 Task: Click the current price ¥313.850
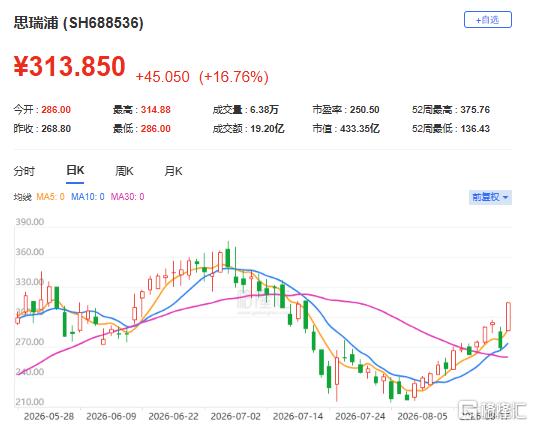tap(70, 66)
